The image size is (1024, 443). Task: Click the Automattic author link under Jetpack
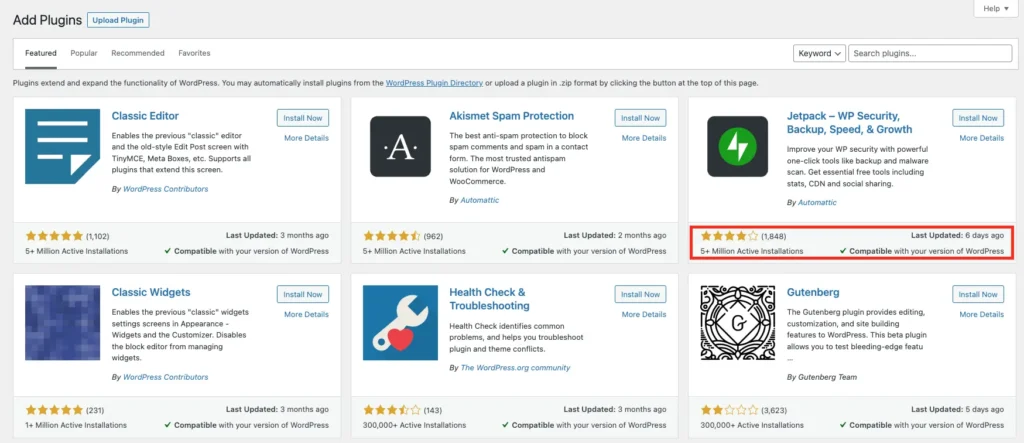point(818,202)
